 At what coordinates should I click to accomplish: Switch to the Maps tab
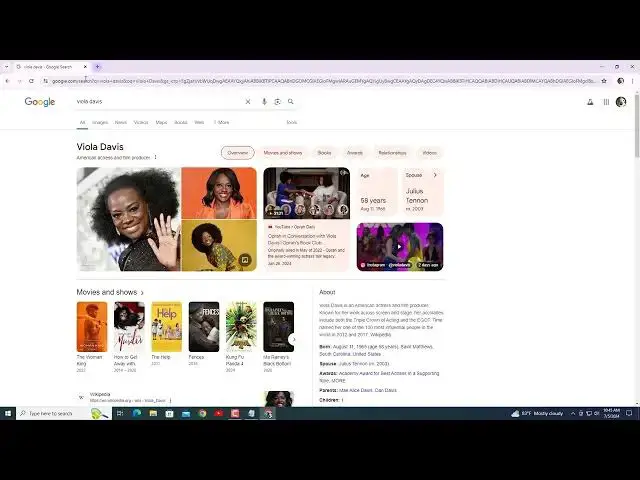click(161, 122)
